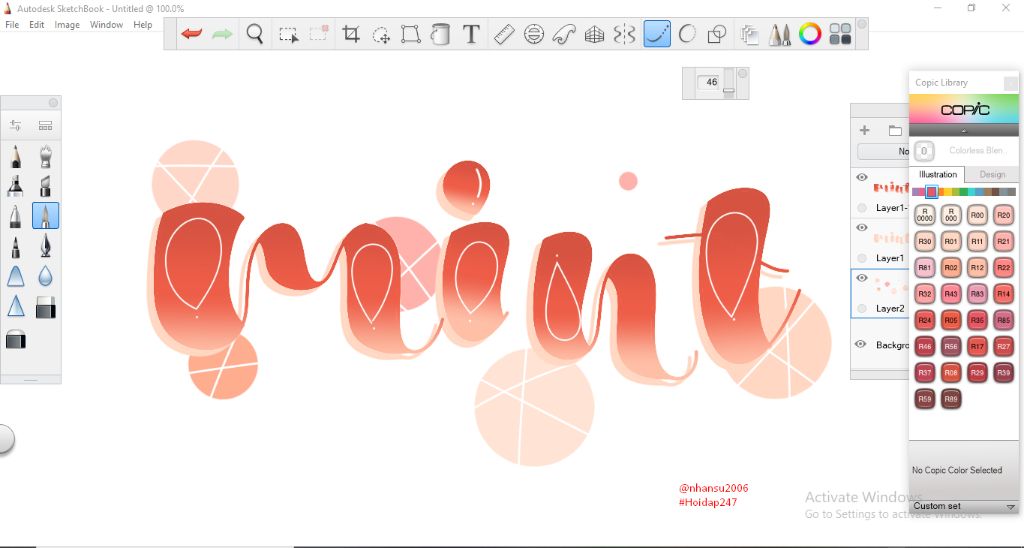
Task: Choose the Marker brush in the palette
Action: [16, 185]
